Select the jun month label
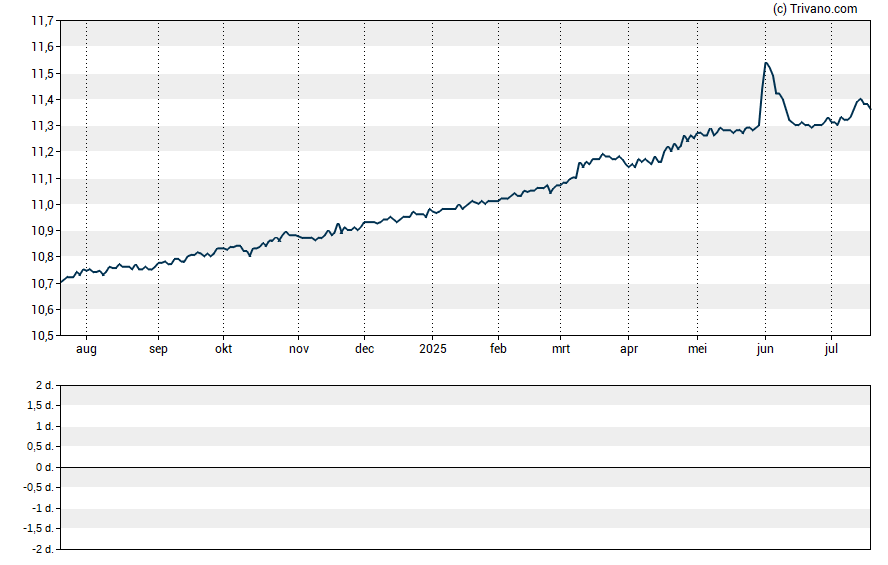The height and width of the screenshot is (565, 888). pyautogui.click(x=765, y=349)
